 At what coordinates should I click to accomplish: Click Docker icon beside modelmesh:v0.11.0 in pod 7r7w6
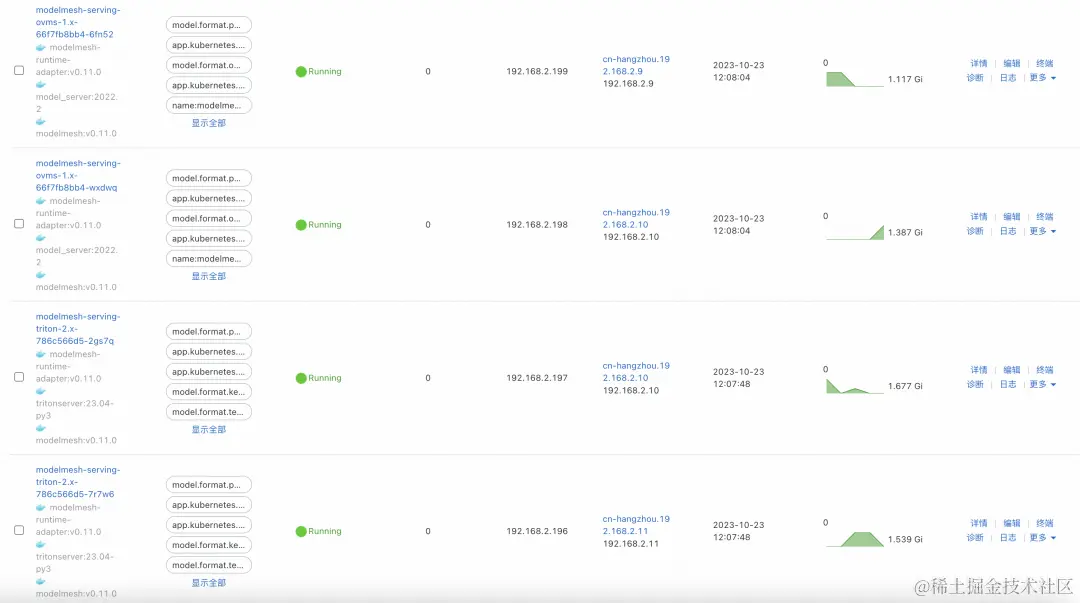pos(41,582)
